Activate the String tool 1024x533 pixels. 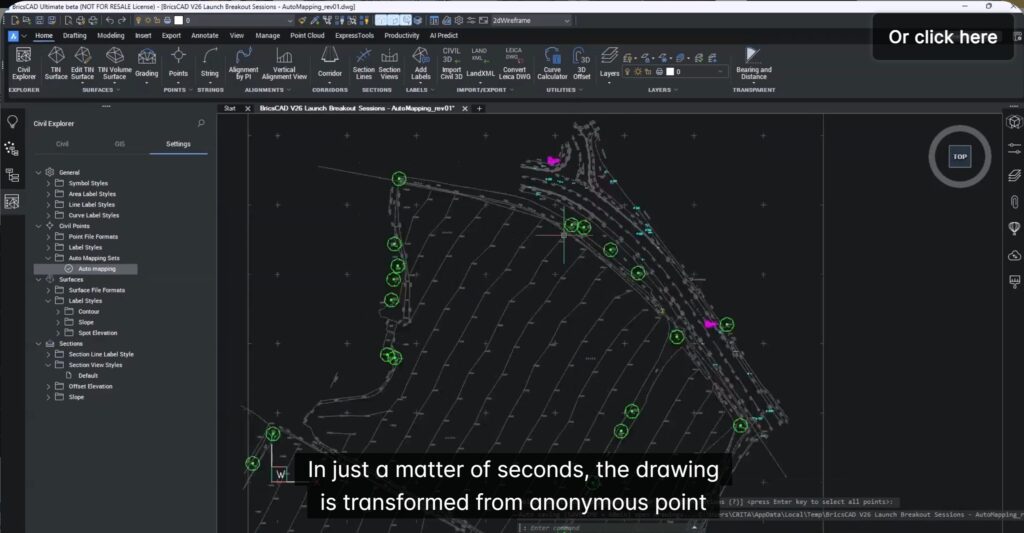pyautogui.click(x=210, y=63)
